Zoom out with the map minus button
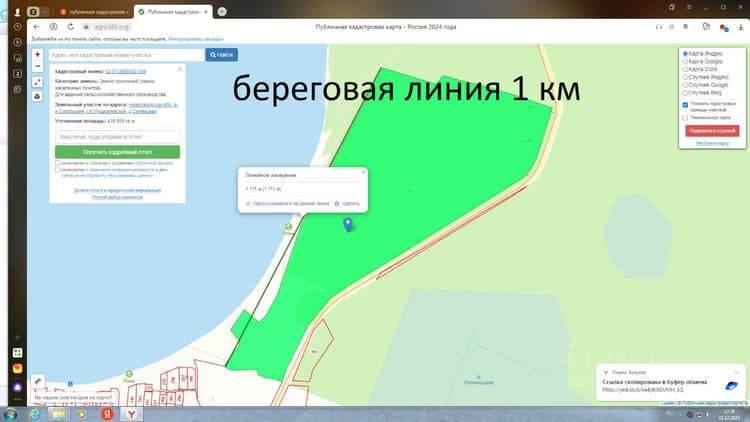750x422 pixels. tap(37, 67)
